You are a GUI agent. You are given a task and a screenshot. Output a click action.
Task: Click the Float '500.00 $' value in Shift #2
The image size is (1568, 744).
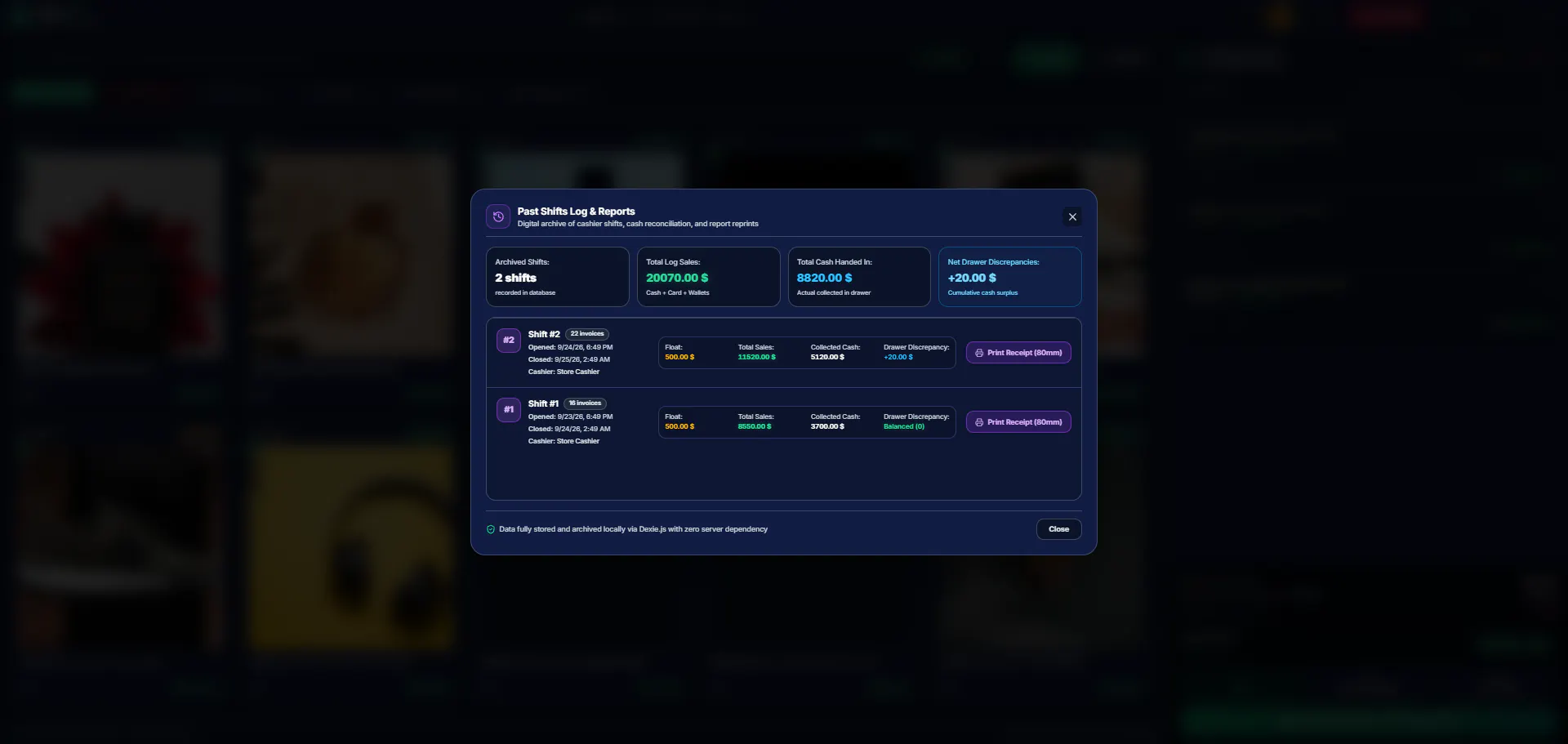click(x=679, y=357)
